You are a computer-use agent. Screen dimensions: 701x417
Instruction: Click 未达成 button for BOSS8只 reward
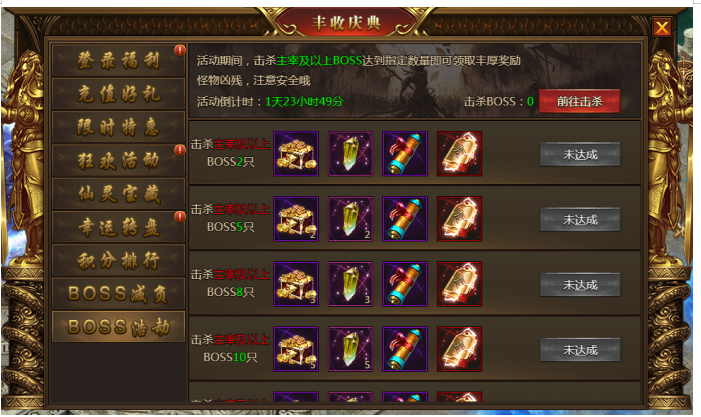click(580, 285)
